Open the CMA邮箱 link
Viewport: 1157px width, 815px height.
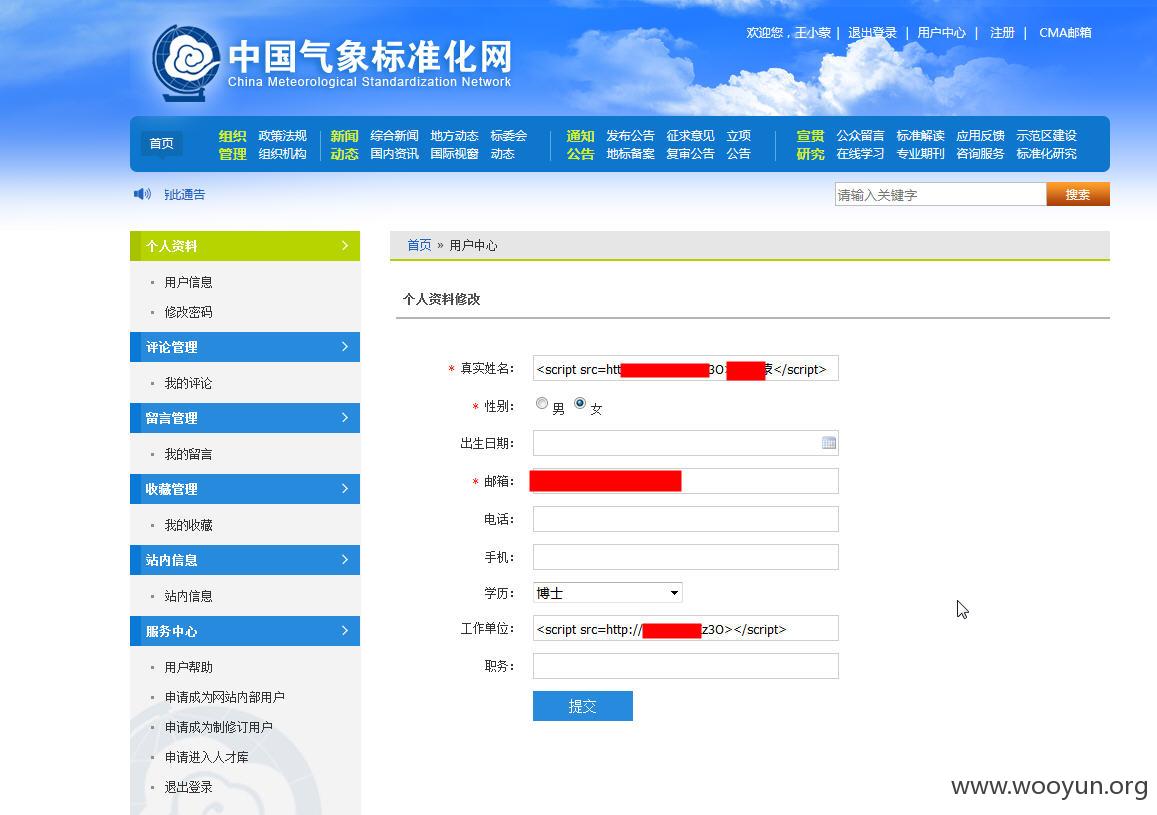(1065, 32)
